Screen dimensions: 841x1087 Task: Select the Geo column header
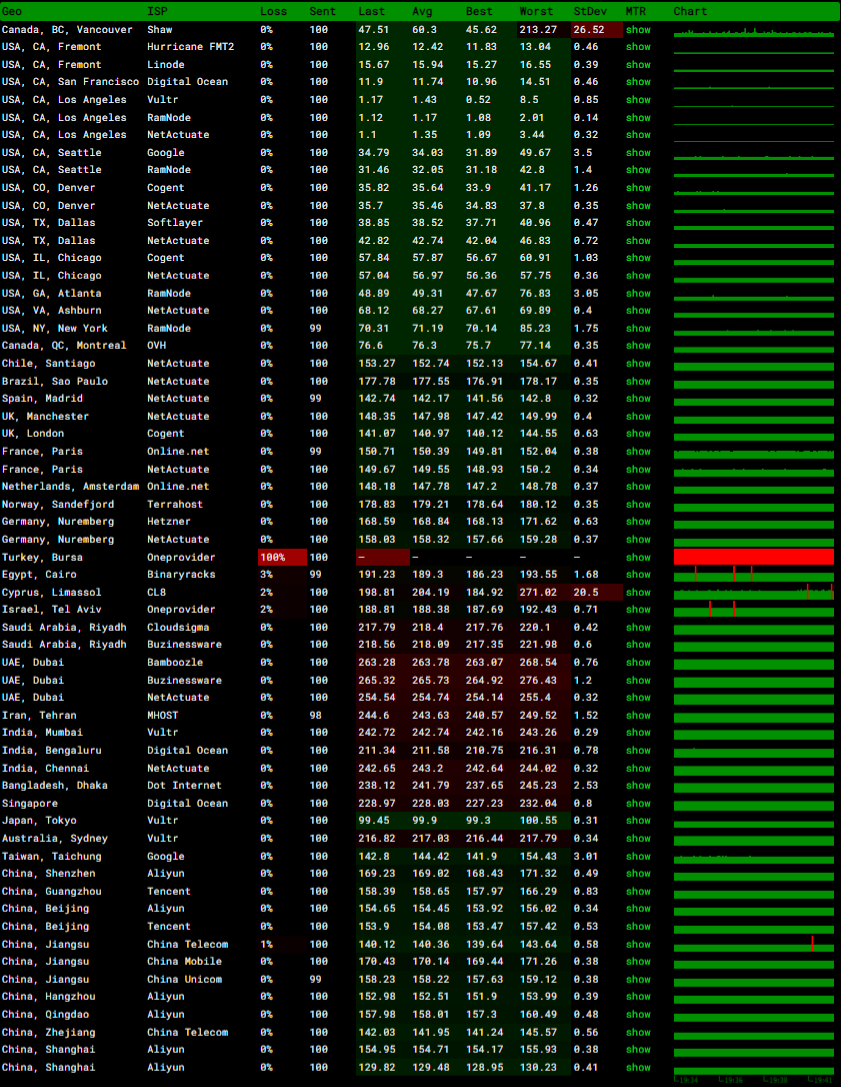[12, 11]
